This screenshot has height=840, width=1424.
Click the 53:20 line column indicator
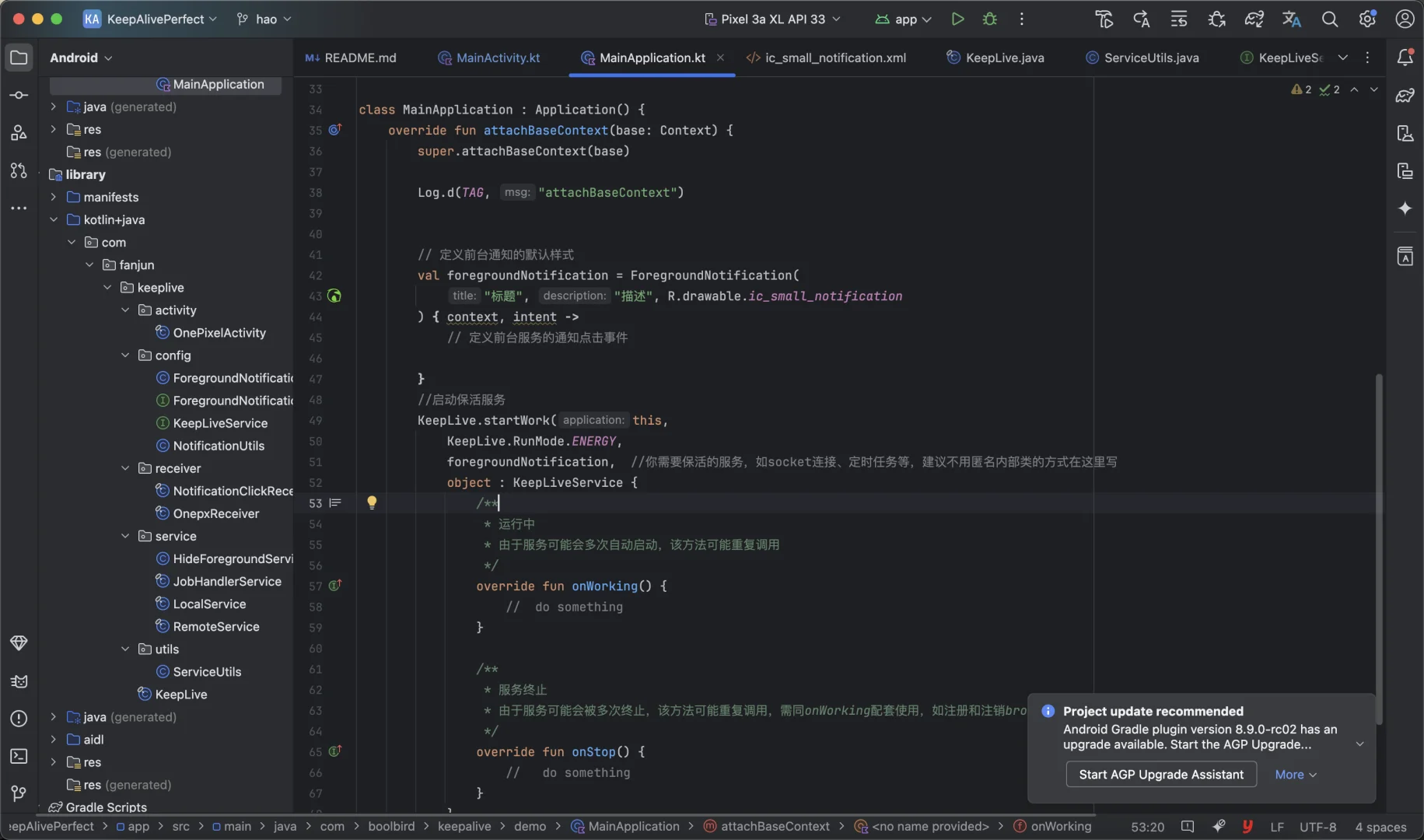(x=1148, y=827)
